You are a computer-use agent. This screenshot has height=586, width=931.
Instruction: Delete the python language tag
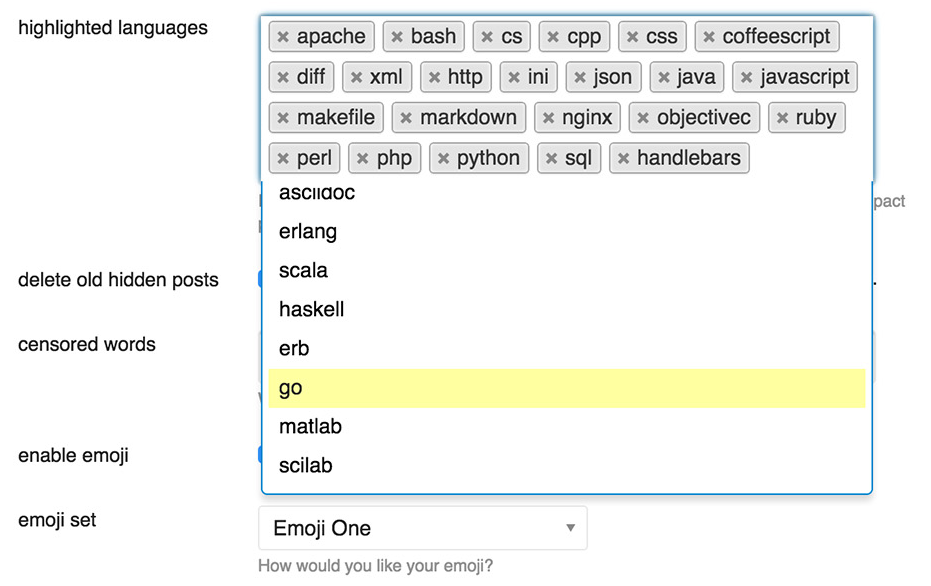click(x=444, y=158)
